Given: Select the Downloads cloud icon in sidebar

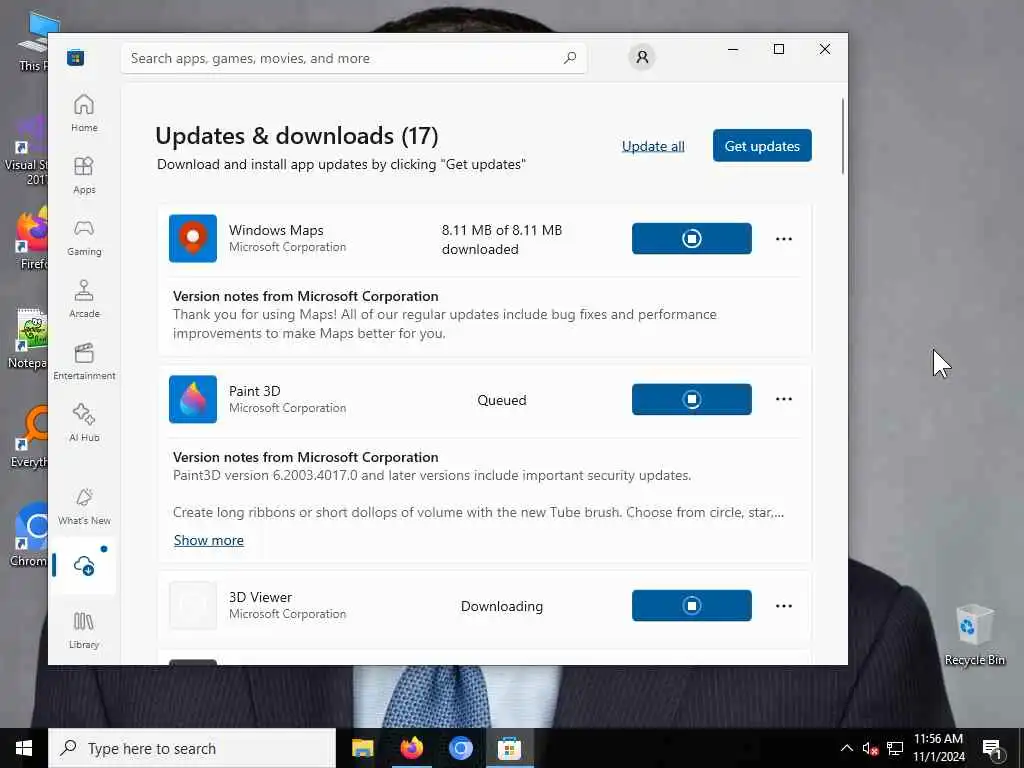Looking at the screenshot, I should (x=84, y=566).
